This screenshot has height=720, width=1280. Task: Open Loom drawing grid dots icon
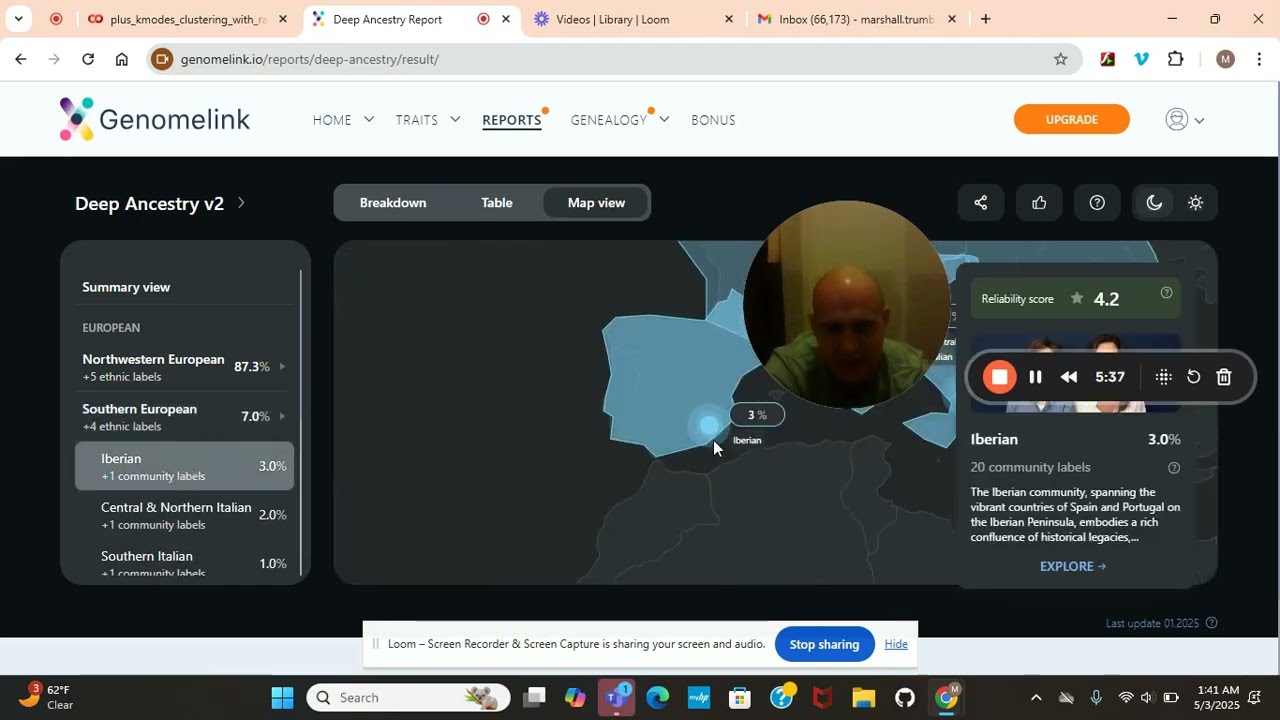(x=1163, y=377)
